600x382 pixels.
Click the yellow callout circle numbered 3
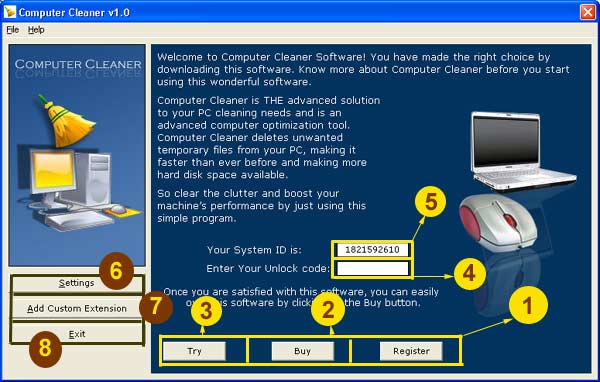pos(206,310)
